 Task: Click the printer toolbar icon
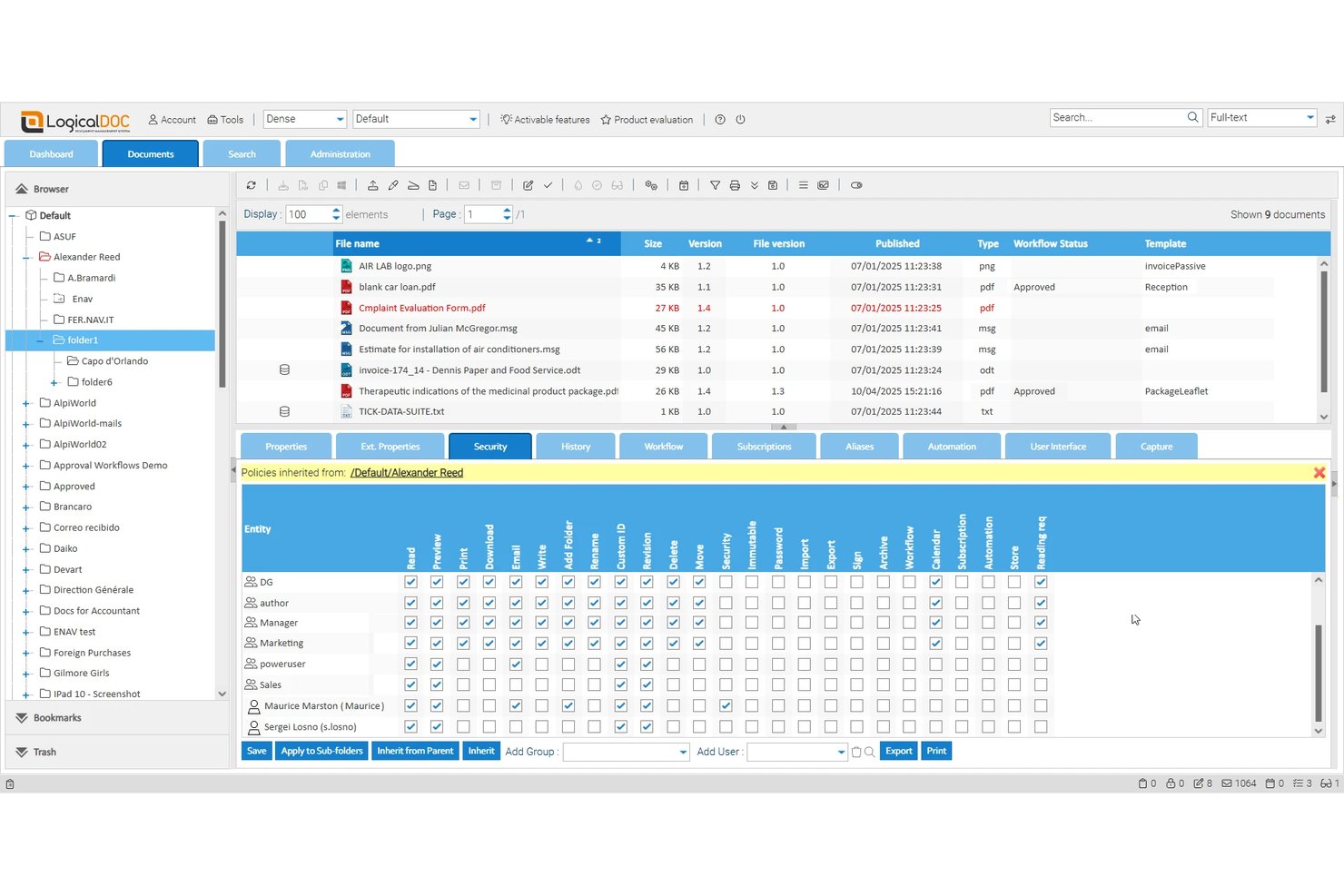(735, 185)
